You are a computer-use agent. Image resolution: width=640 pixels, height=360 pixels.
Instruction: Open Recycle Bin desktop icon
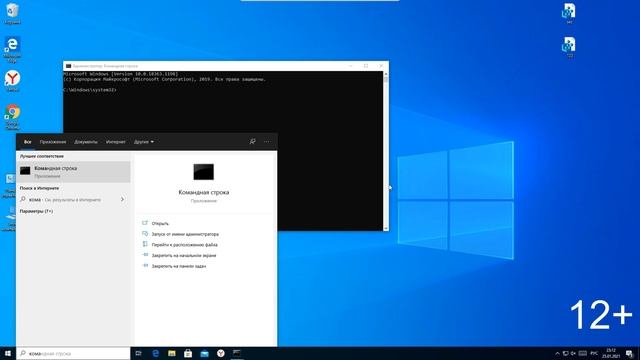(12, 13)
